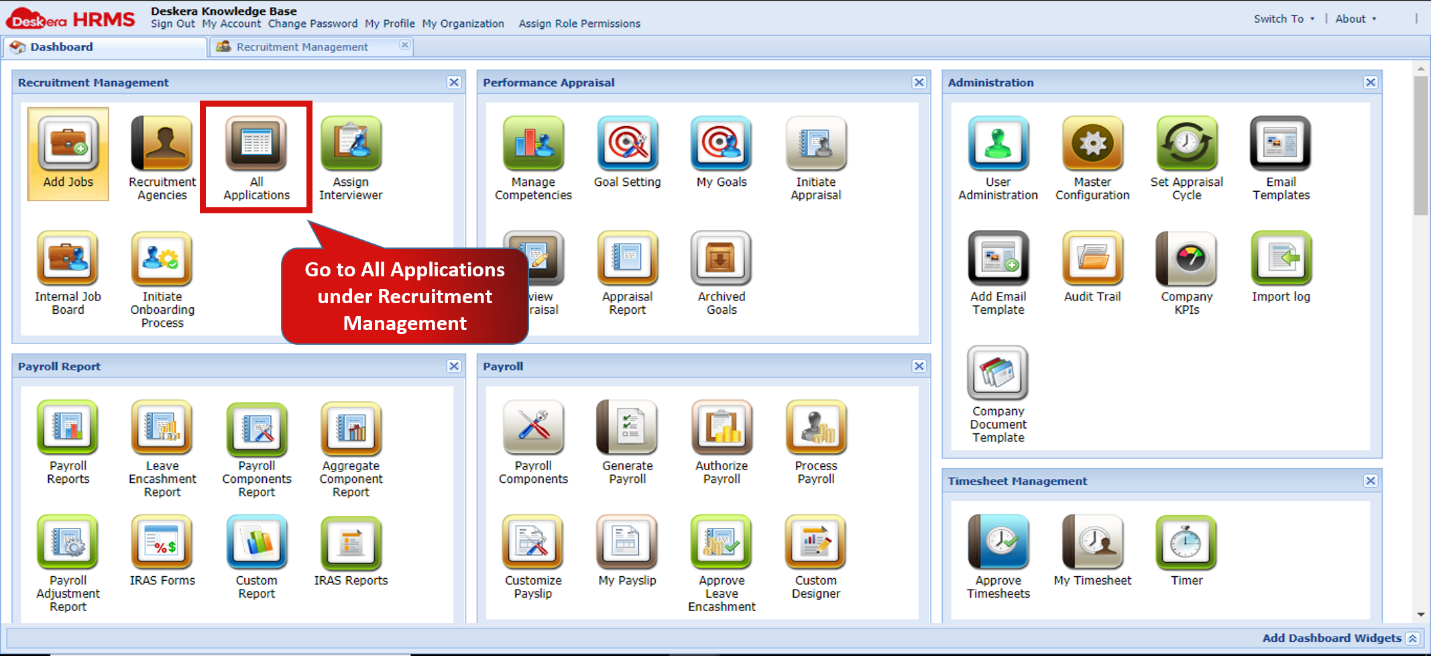Open IRAS Reports icon
The height and width of the screenshot is (656, 1431).
point(351,545)
